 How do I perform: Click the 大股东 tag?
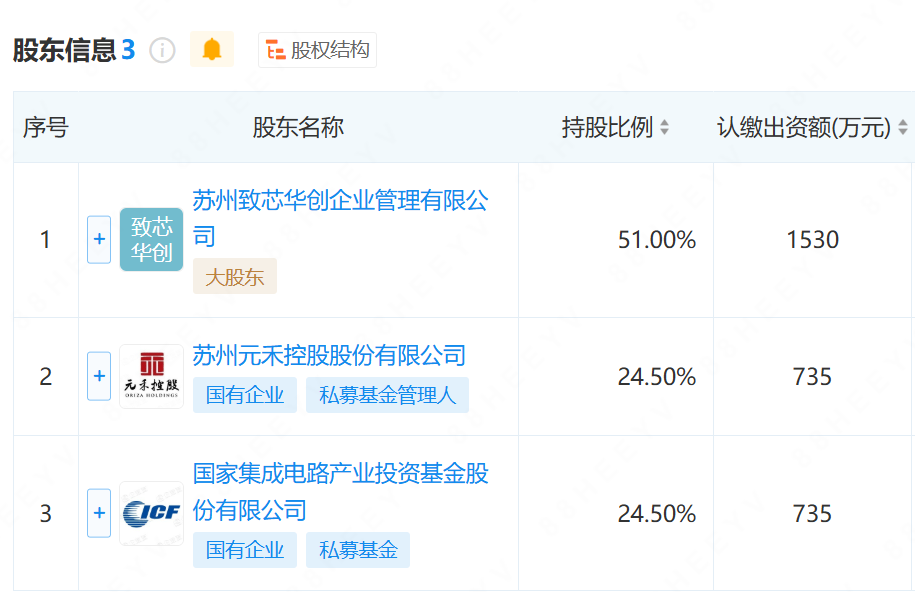pos(235,277)
